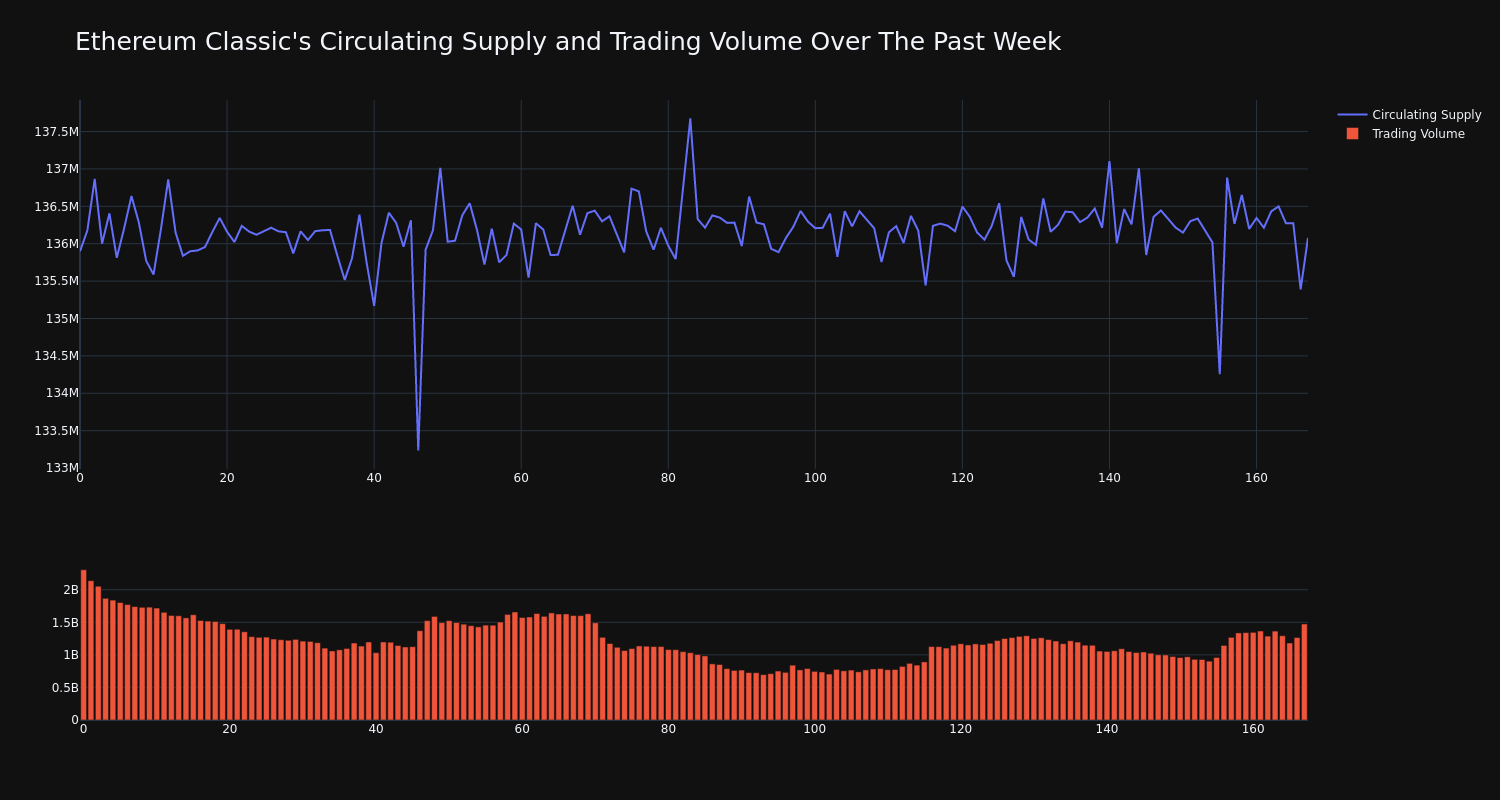Click the 134M y-axis label
Image resolution: width=1500 pixels, height=800 pixels.
pos(62,393)
